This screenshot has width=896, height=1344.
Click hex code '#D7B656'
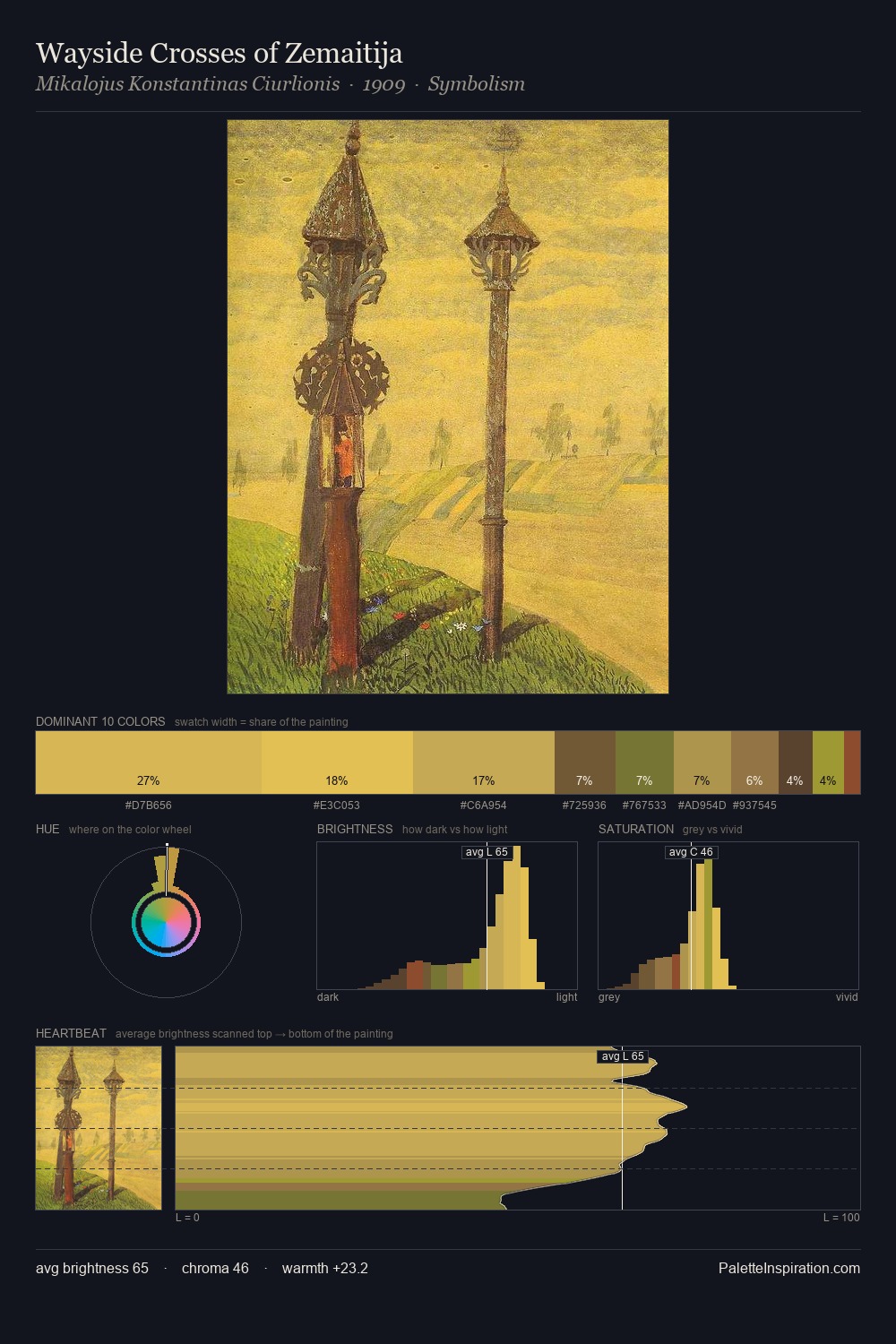pyautogui.click(x=149, y=806)
